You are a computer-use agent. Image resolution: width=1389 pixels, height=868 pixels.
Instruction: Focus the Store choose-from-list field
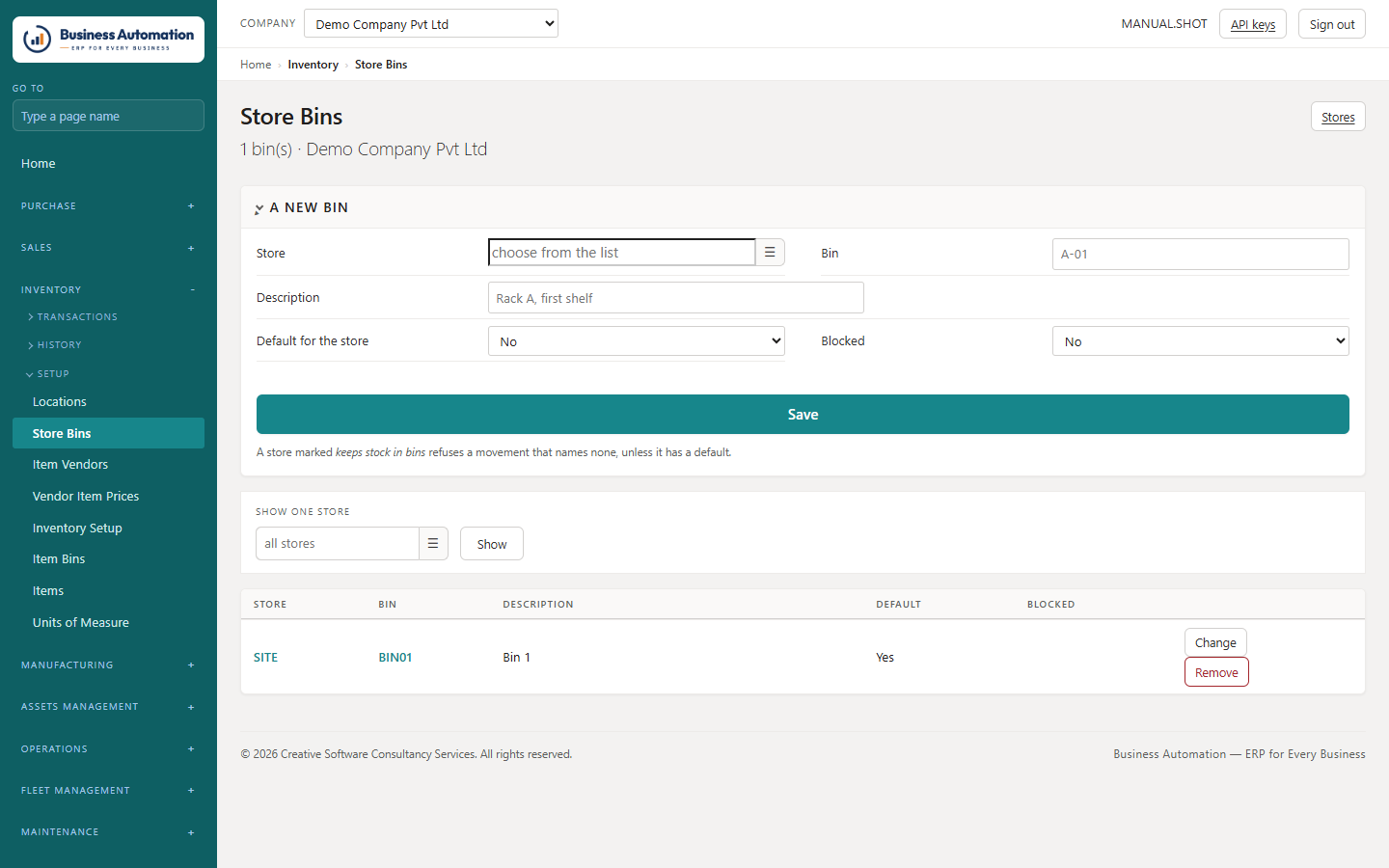point(622,253)
